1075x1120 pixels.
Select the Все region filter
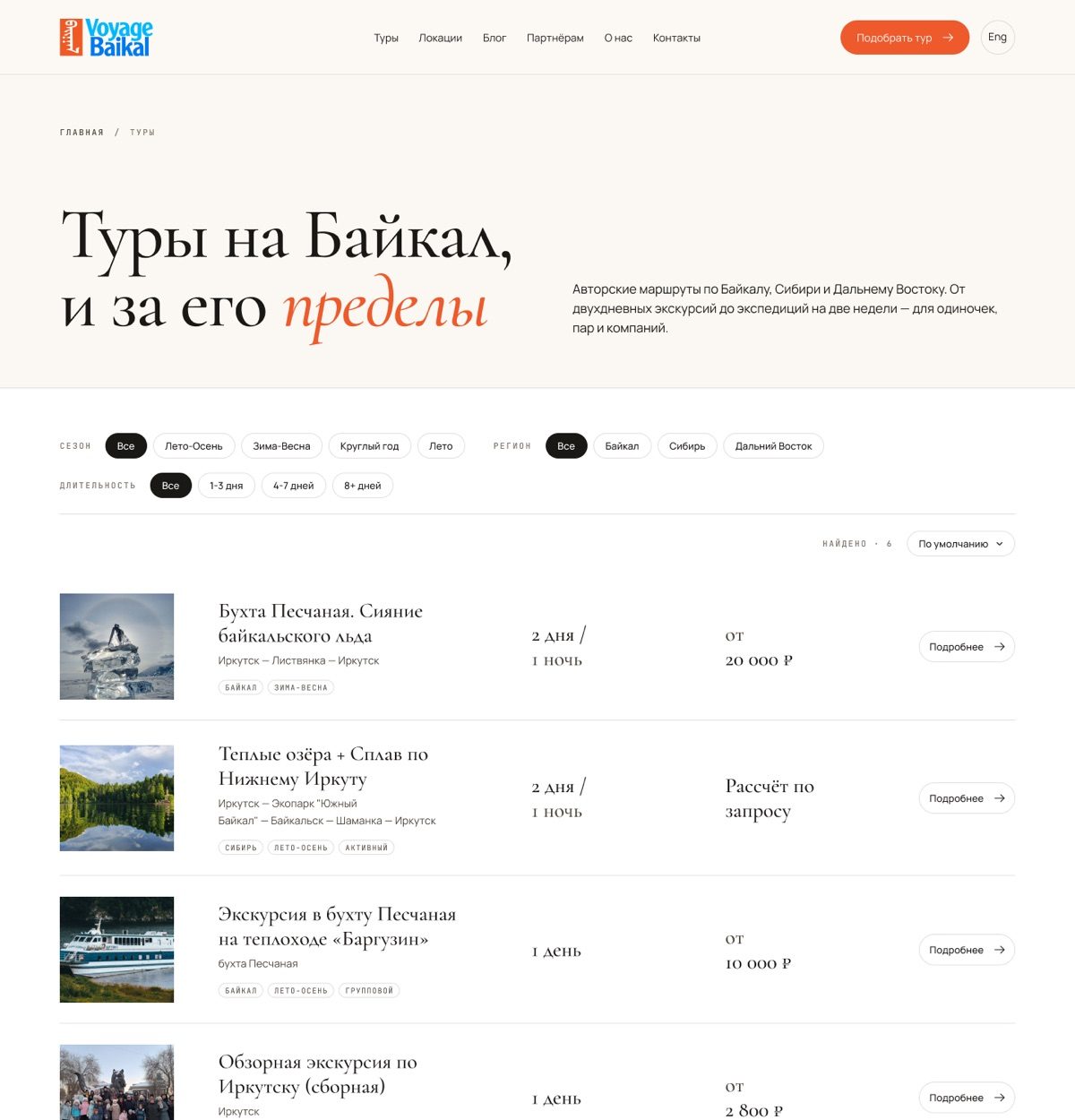[x=566, y=446]
